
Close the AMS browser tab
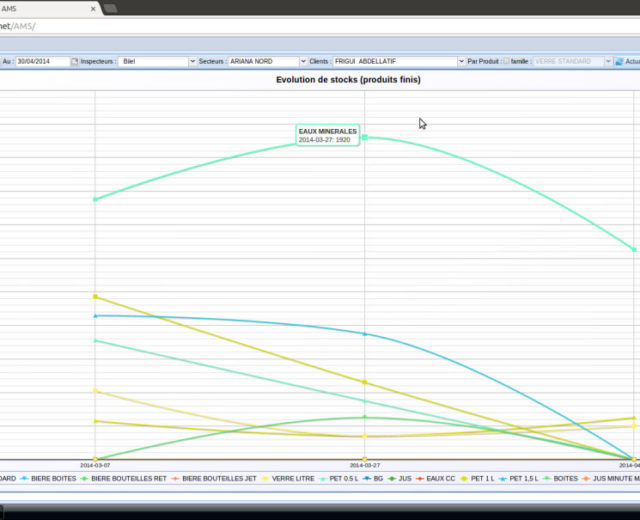tap(93, 8)
